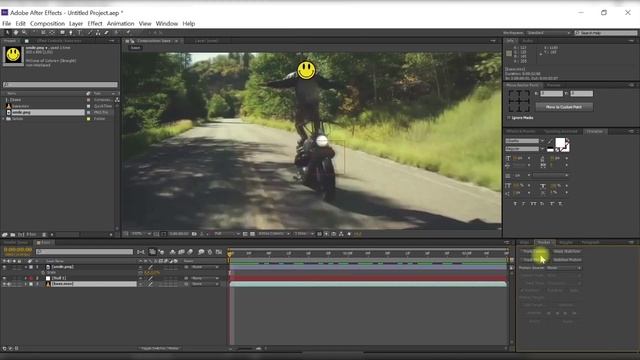This screenshot has height=360, width=640.
Task: Click the Faux Bold button in Character panel
Action: [x=515, y=203]
